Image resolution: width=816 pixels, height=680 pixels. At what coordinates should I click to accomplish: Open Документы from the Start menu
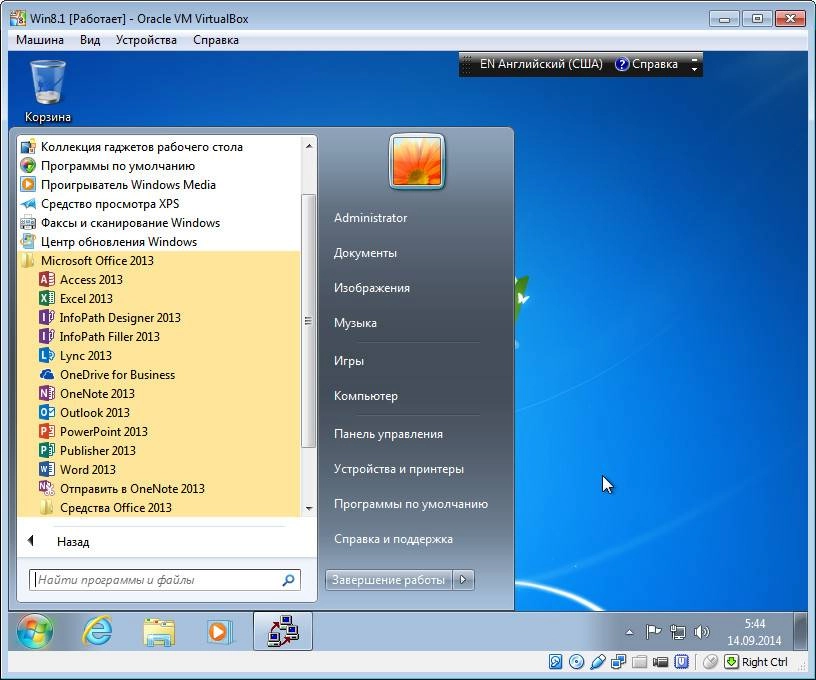[x=365, y=253]
